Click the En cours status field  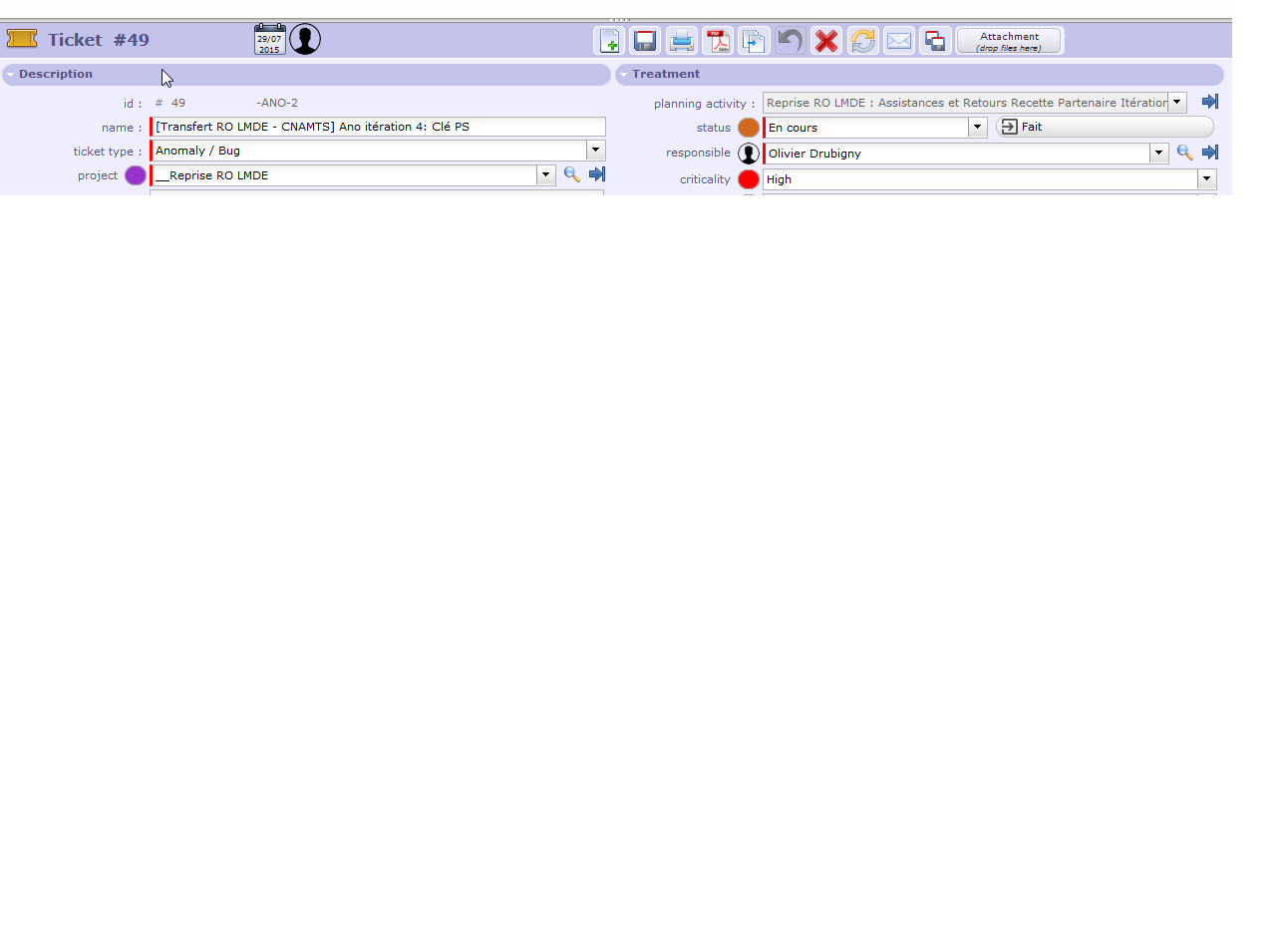[x=866, y=128]
